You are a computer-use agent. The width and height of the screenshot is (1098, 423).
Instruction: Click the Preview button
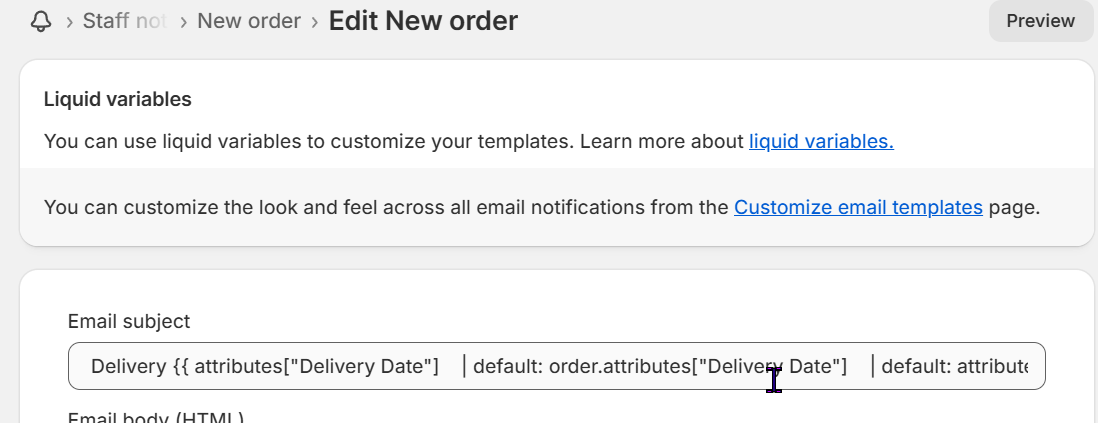[1041, 21]
